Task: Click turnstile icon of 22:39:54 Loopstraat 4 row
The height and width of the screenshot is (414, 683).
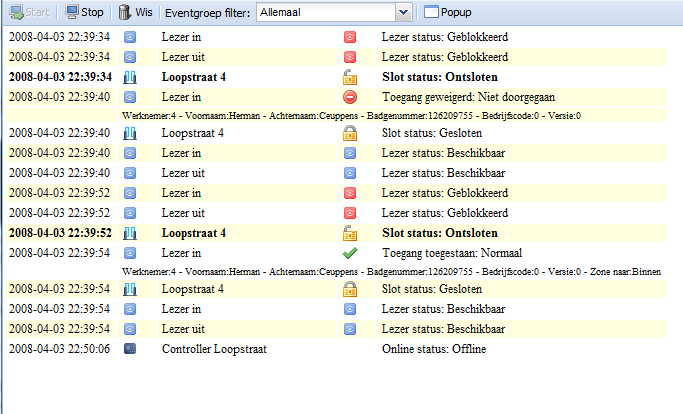Action: tap(130, 289)
